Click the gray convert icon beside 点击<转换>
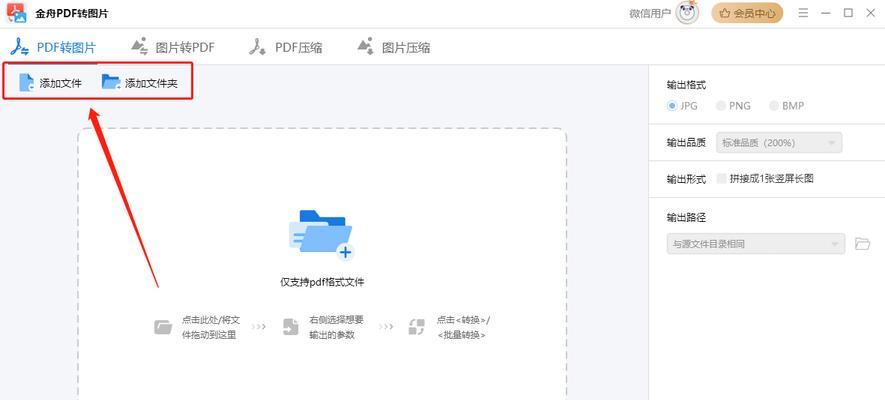The image size is (885, 400). coord(417,327)
